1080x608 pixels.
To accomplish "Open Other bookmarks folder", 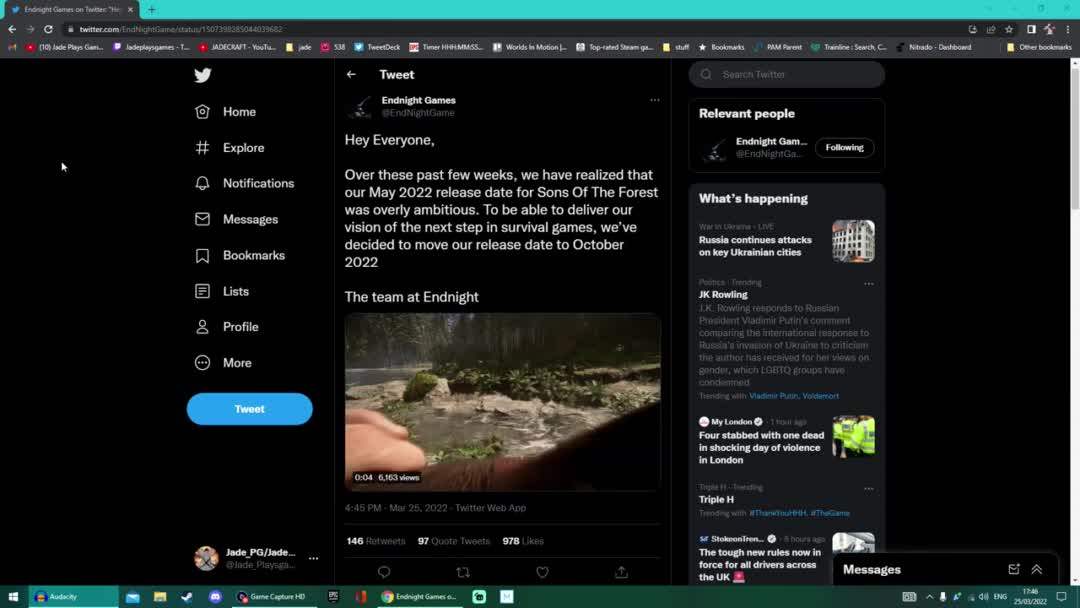I will tap(1039, 48).
